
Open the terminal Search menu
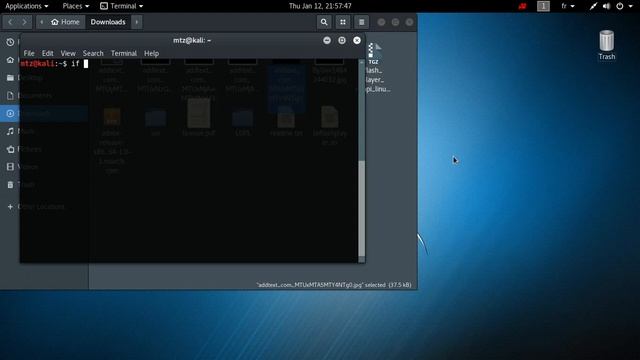pyautogui.click(x=93, y=53)
